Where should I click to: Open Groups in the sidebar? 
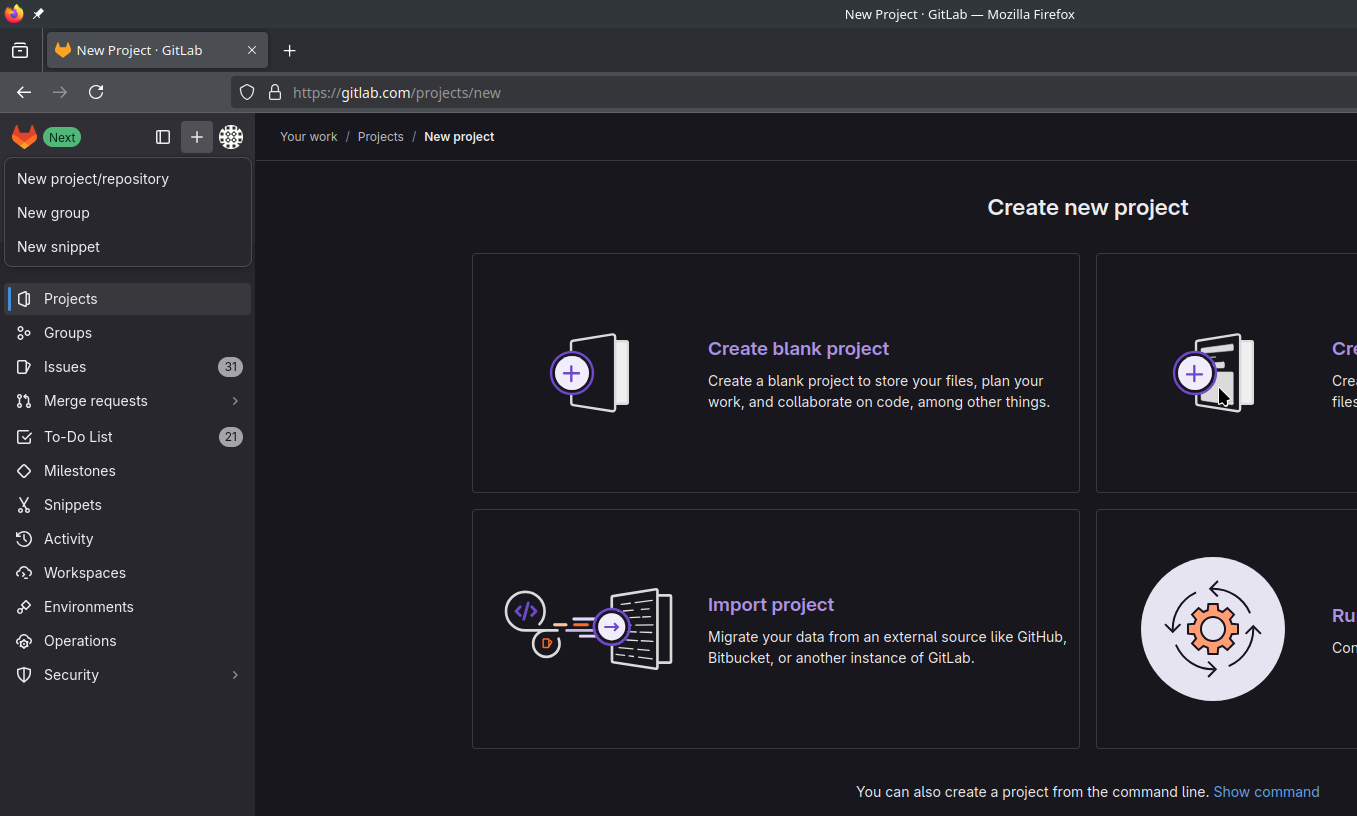point(128,333)
